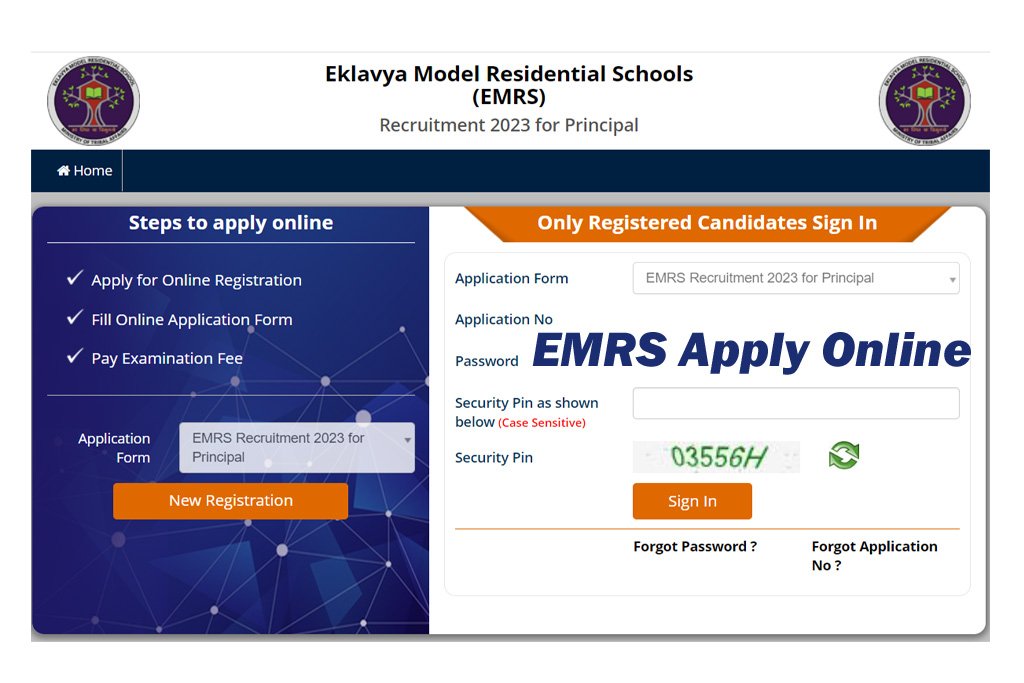Click the EMRS Apply Online overlay text

751,350
